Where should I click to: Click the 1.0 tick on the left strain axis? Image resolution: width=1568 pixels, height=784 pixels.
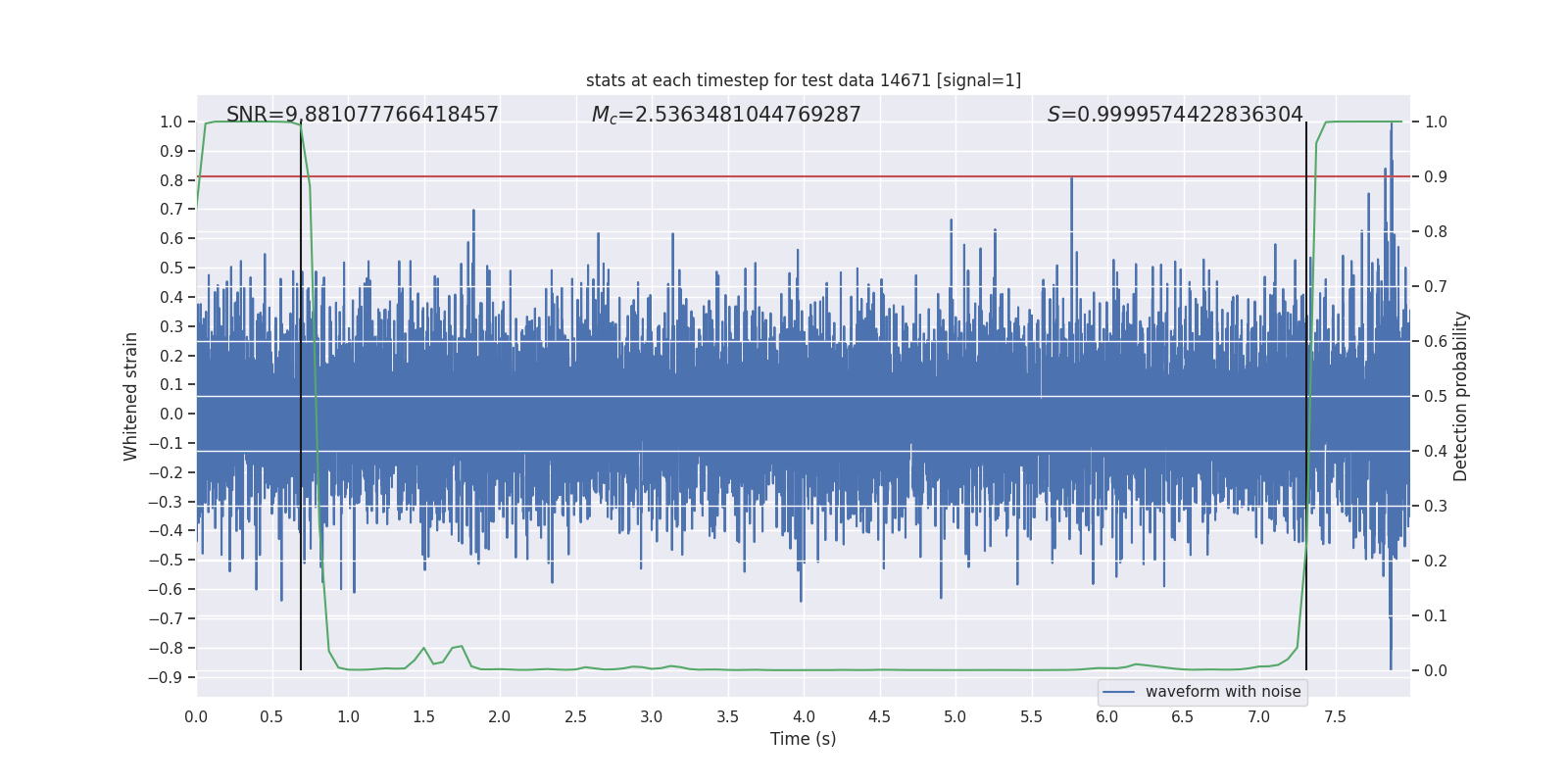[x=171, y=122]
